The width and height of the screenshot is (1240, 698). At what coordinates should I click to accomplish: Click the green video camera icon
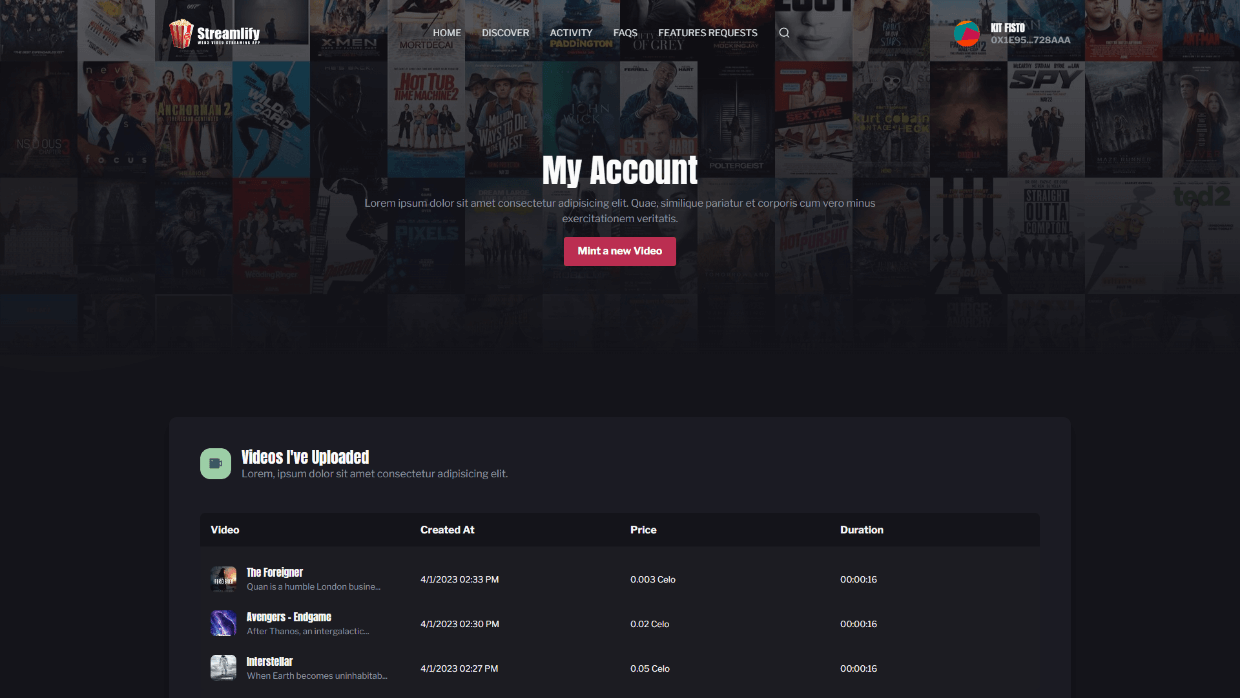216,464
